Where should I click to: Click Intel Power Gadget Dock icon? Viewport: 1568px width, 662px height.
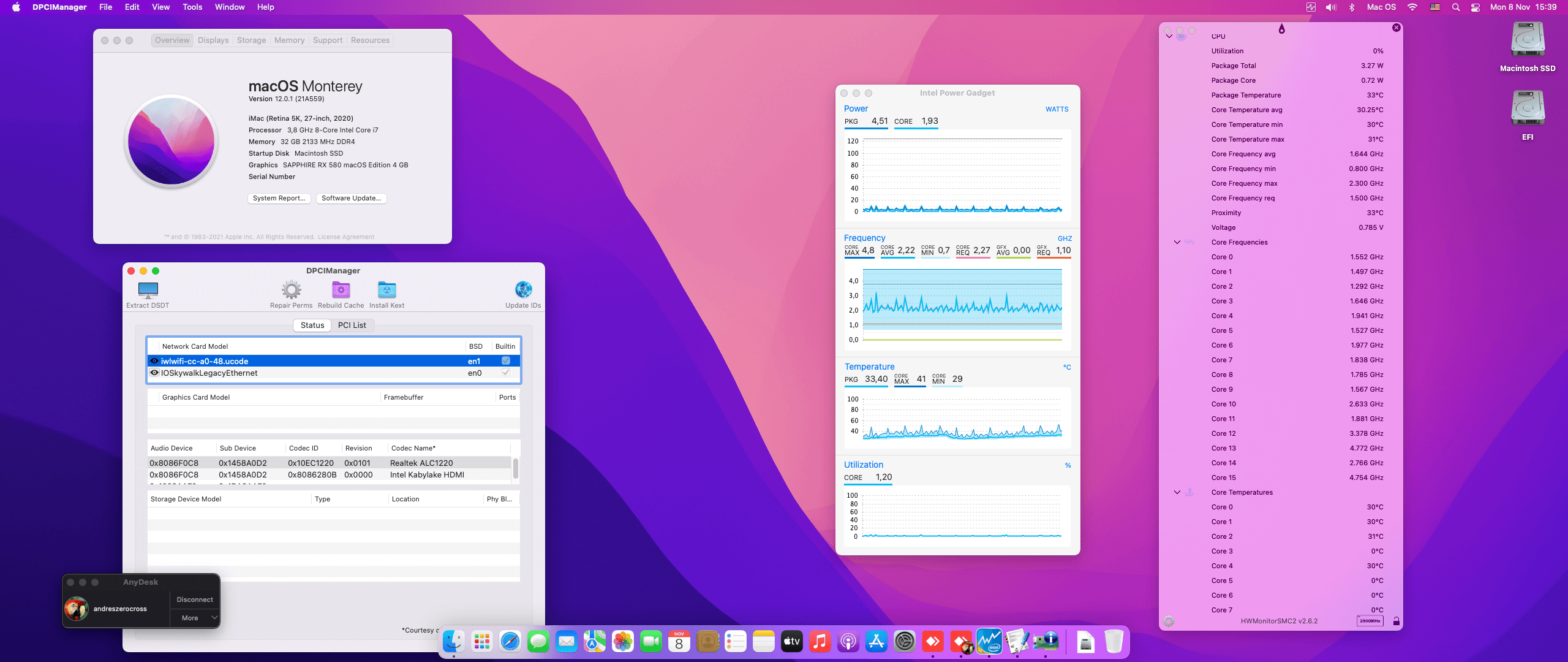coord(989,642)
